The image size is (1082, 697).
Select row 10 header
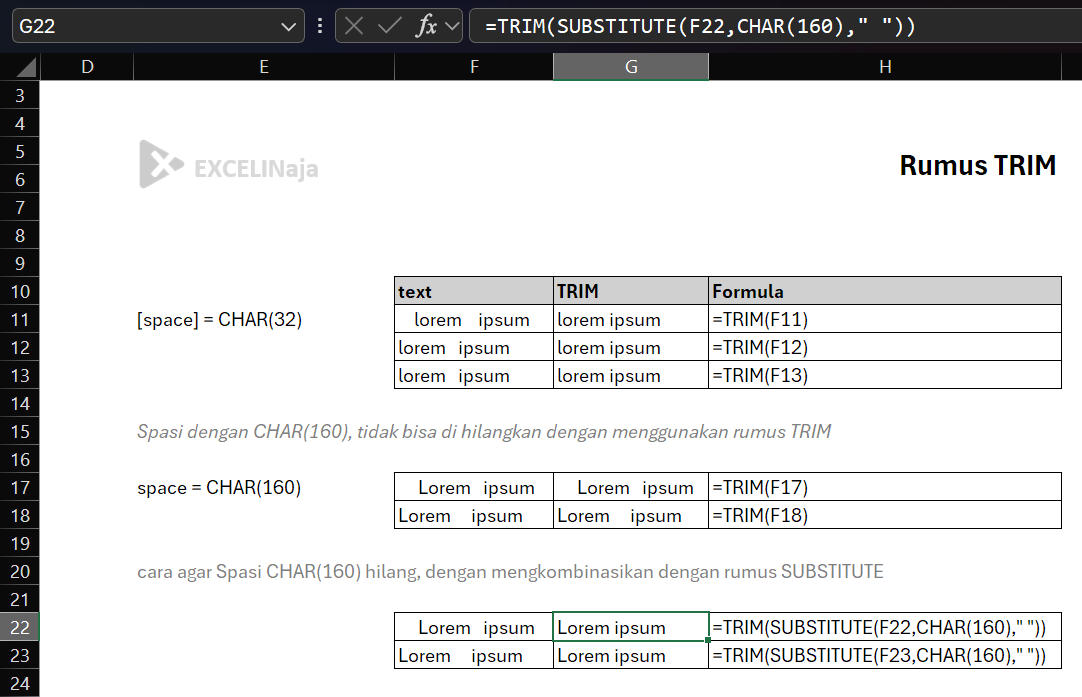click(x=19, y=291)
